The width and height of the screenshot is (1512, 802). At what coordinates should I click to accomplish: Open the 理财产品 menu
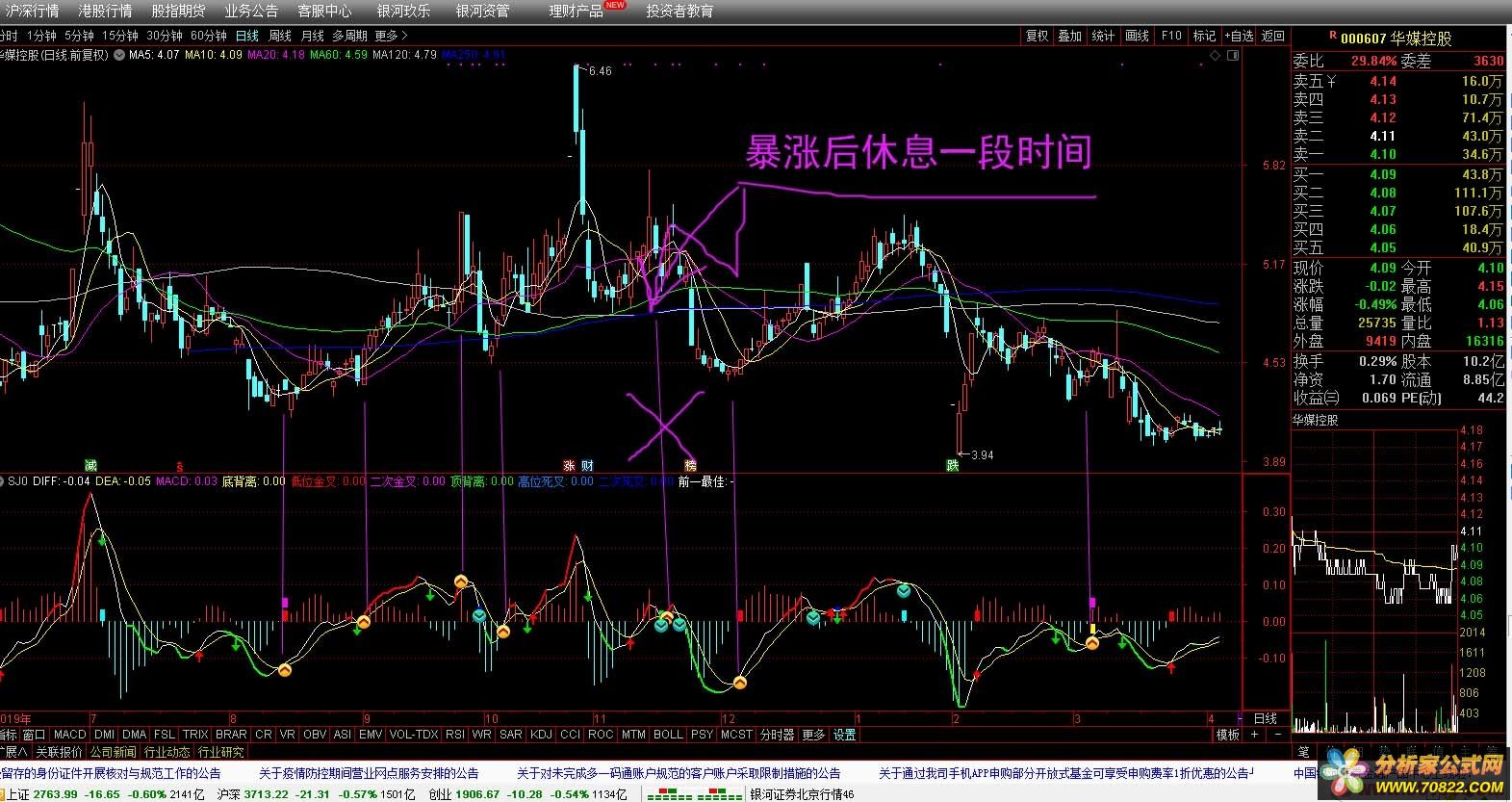click(577, 11)
